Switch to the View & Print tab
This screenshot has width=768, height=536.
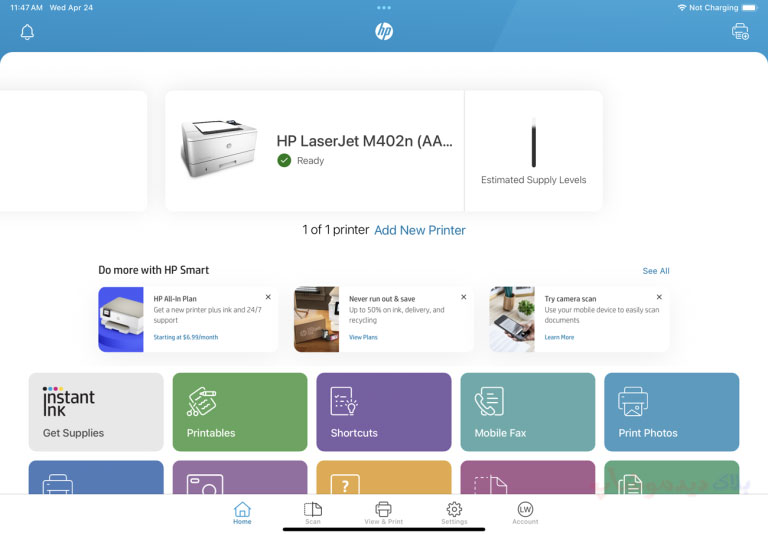[x=384, y=513]
